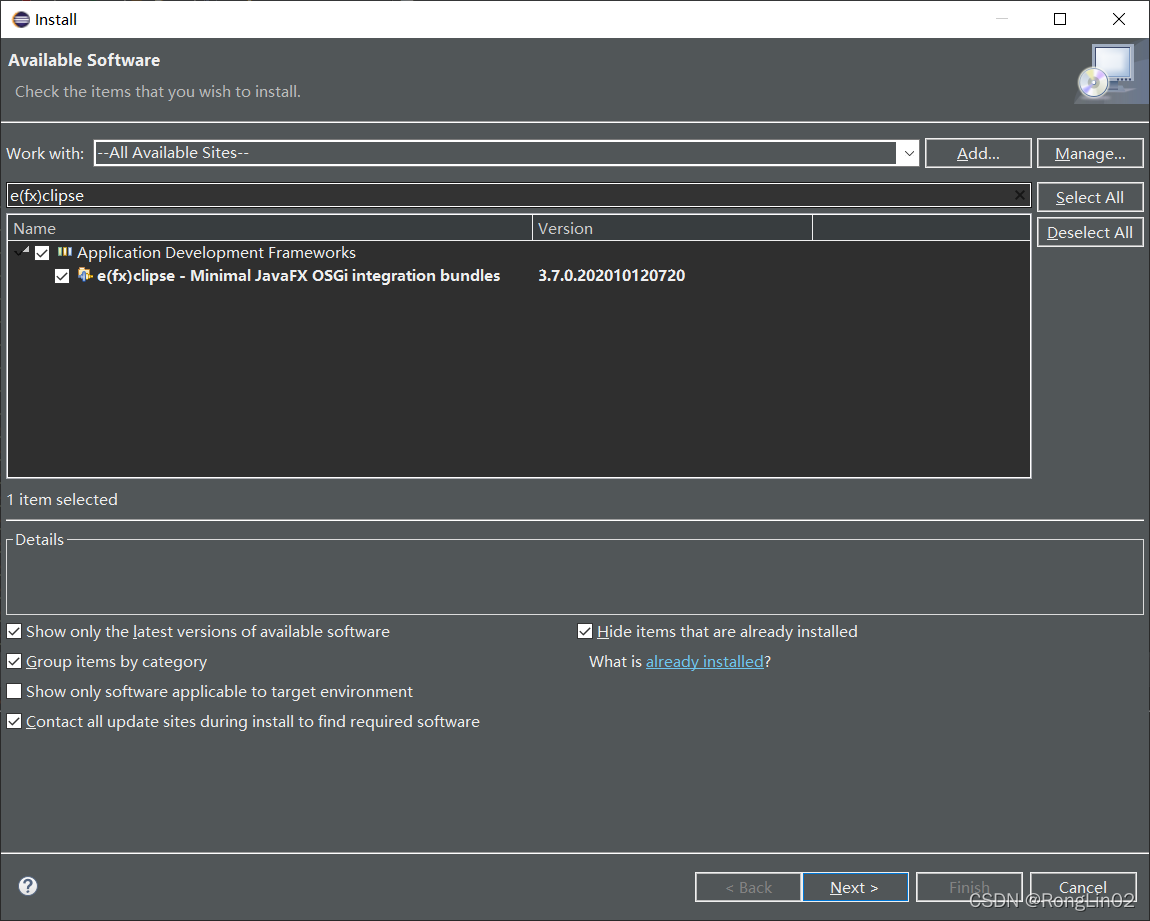Sort by the Name column header
The width and height of the screenshot is (1150, 921).
pyautogui.click(x=270, y=228)
